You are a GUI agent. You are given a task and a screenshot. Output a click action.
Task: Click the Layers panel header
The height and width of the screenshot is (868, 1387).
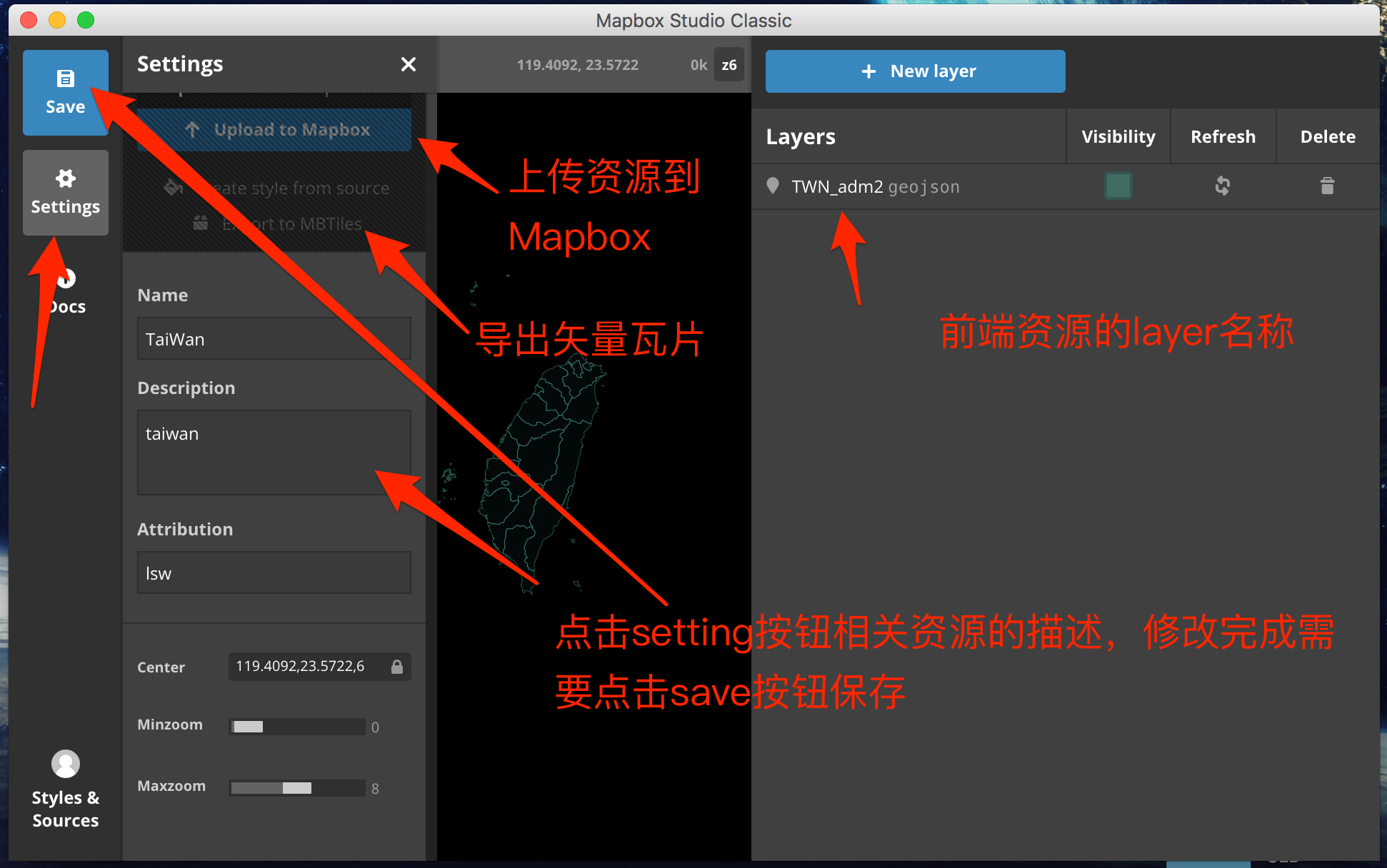pyautogui.click(x=800, y=136)
